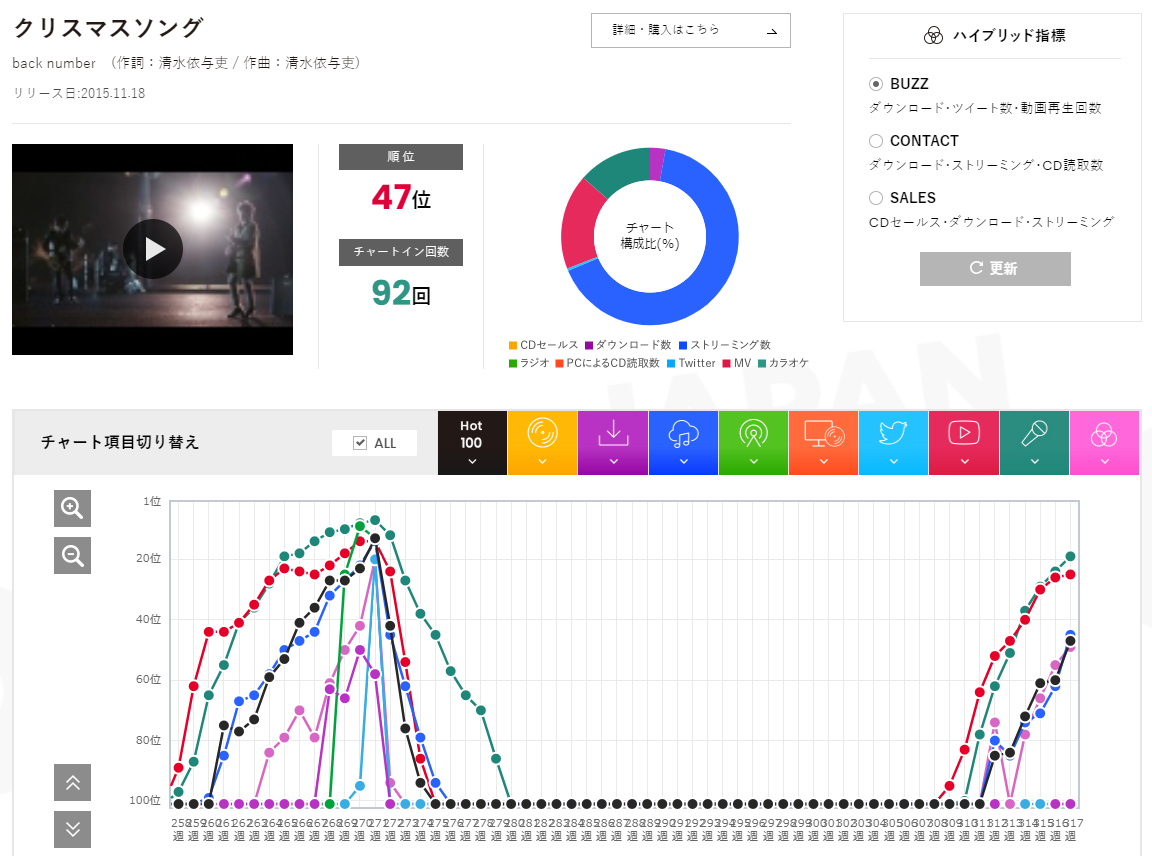Toggle the red MV video icon
This screenshot has width=1152, height=856.
[964, 433]
